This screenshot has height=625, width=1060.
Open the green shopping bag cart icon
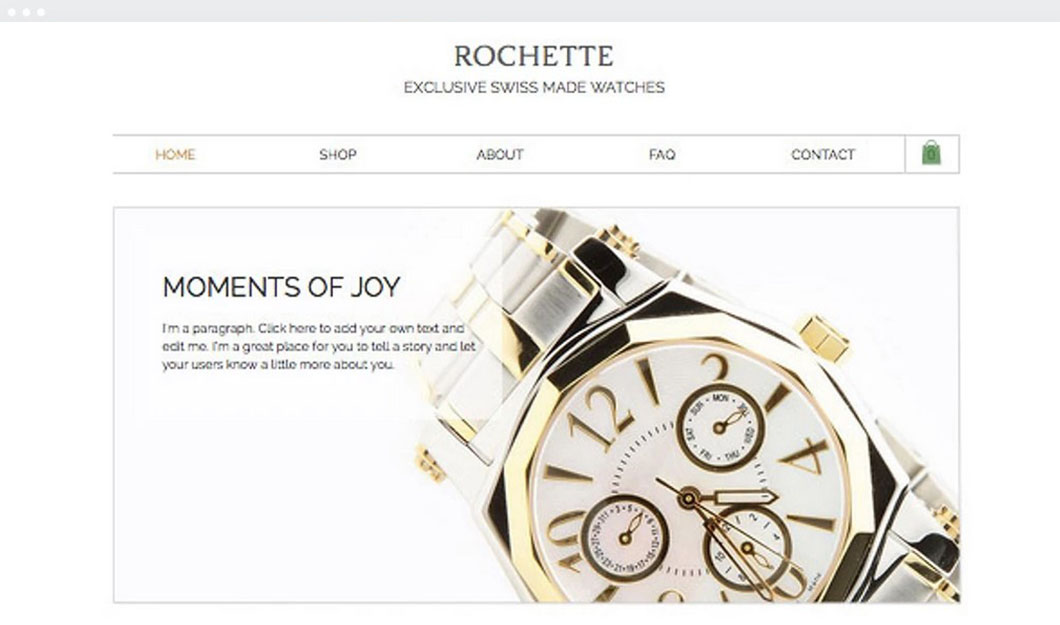tap(931, 153)
